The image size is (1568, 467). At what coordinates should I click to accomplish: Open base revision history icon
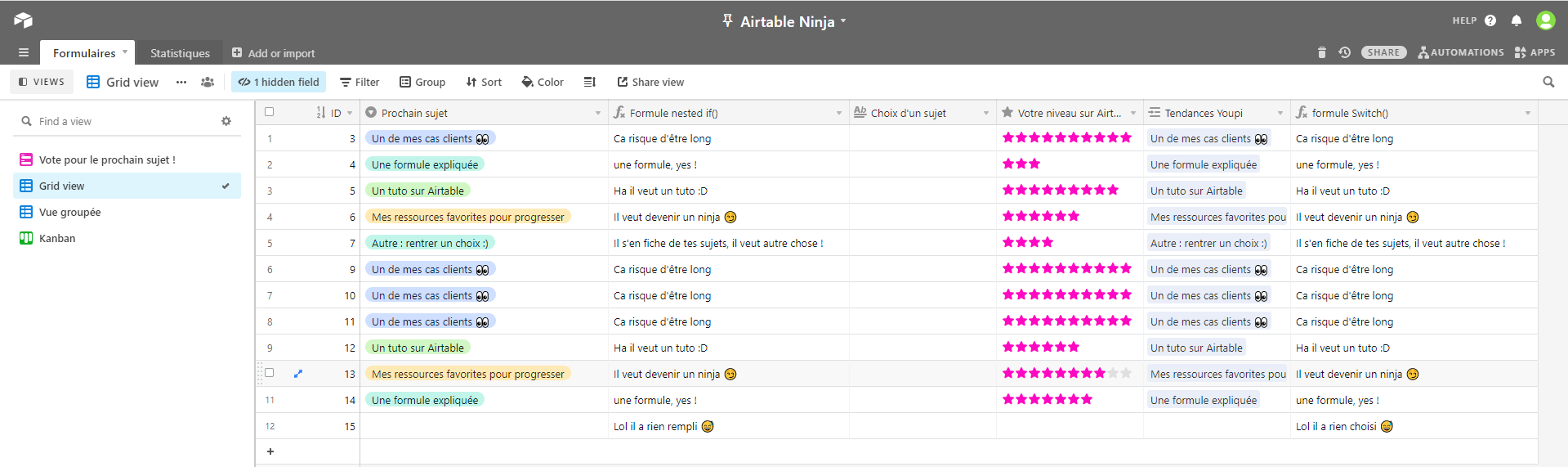(x=1344, y=52)
